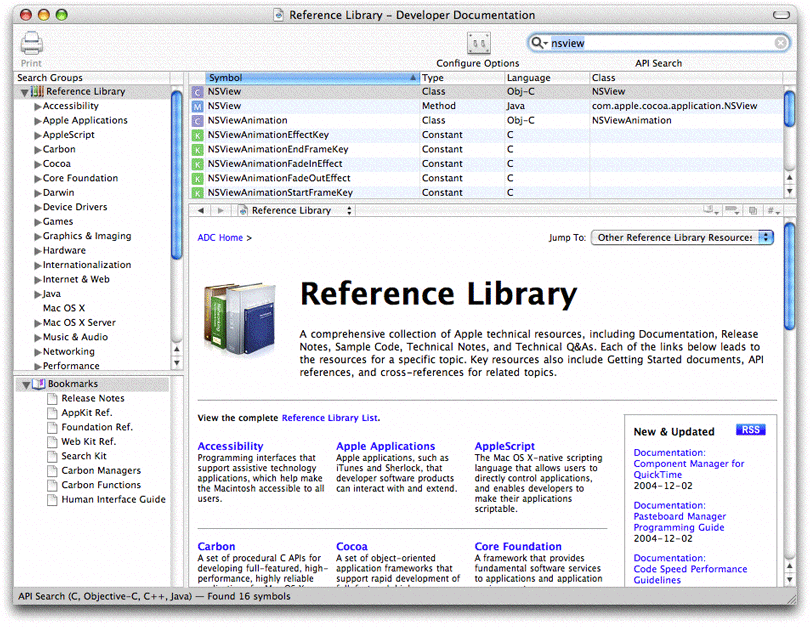Open the Reference Library List link

coord(330,418)
